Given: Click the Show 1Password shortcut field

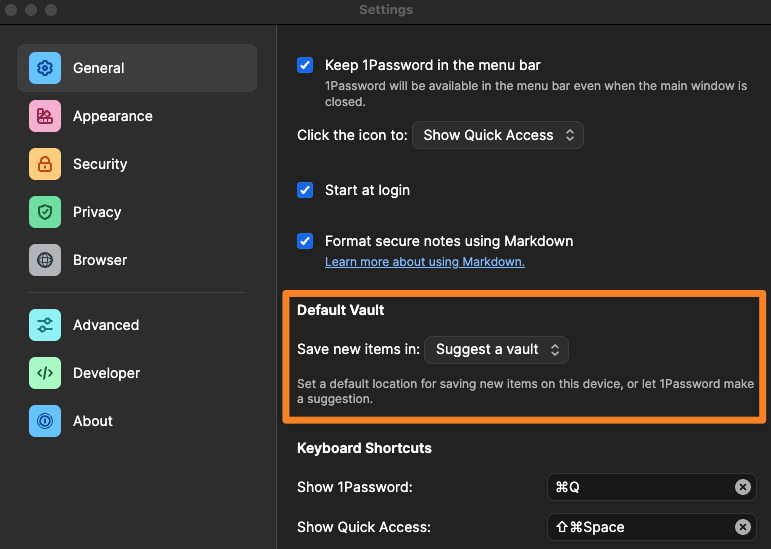Looking at the screenshot, I should [640, 487].
